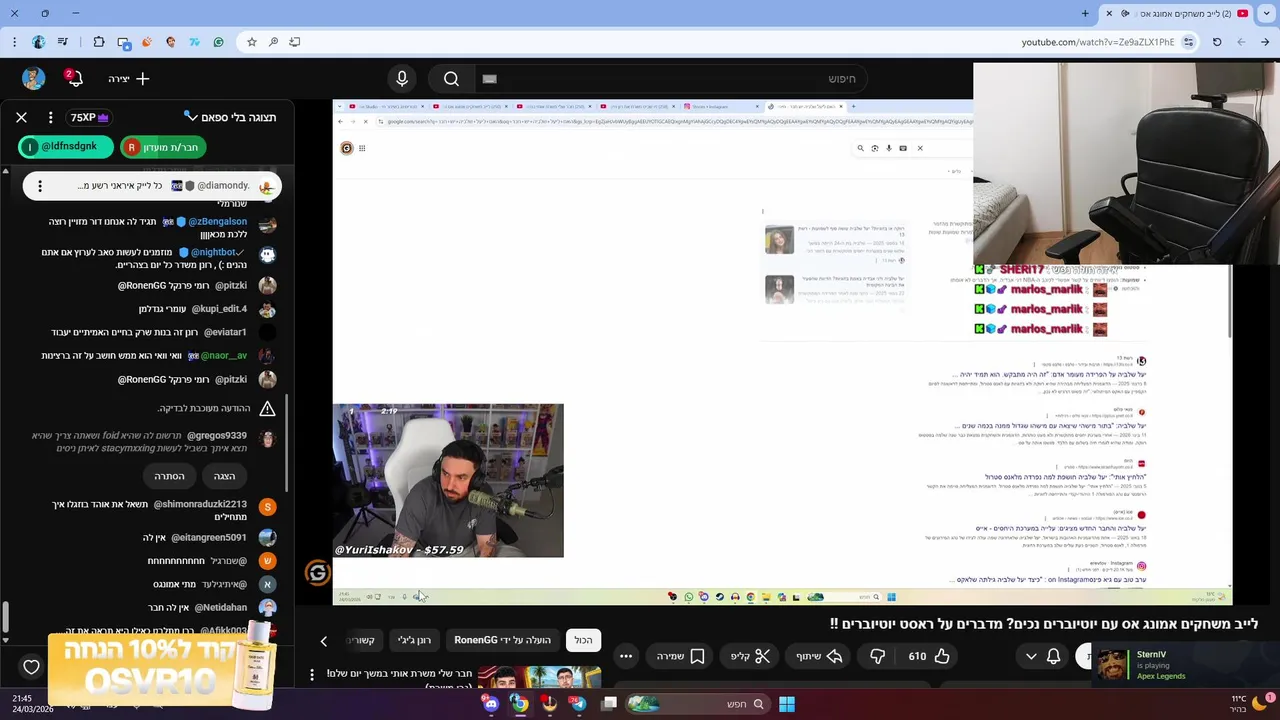1280x720 pixels.
Task: Click @zBengalson username in chat
Action: click(218, 221)
